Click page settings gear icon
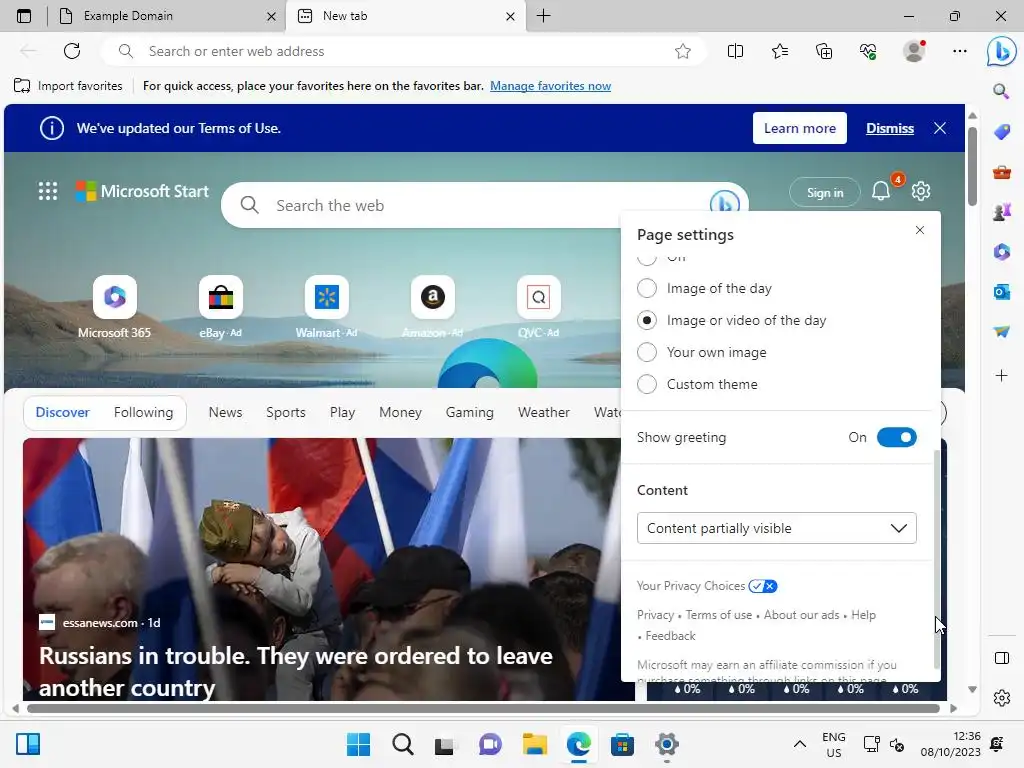Viewport: 1024px width, 768px height. [x=921, y=191]
